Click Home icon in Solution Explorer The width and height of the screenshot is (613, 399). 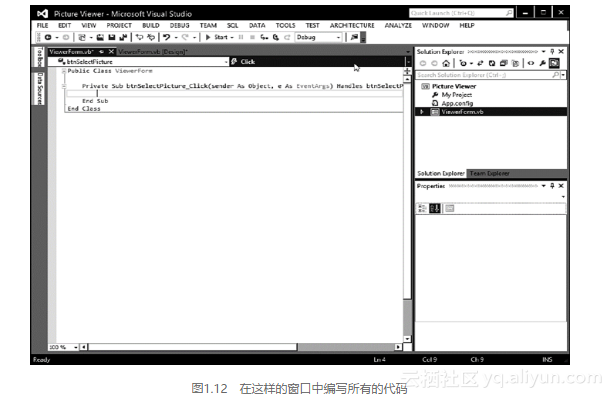[x=446, y=63]
